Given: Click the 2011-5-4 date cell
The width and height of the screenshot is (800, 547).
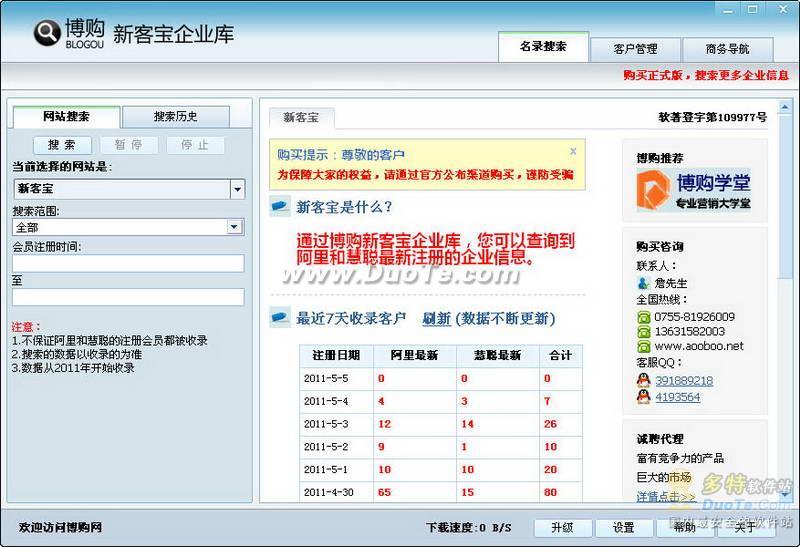Looking at the screenshot, I should pyautogui.click(x=337, y=402).
